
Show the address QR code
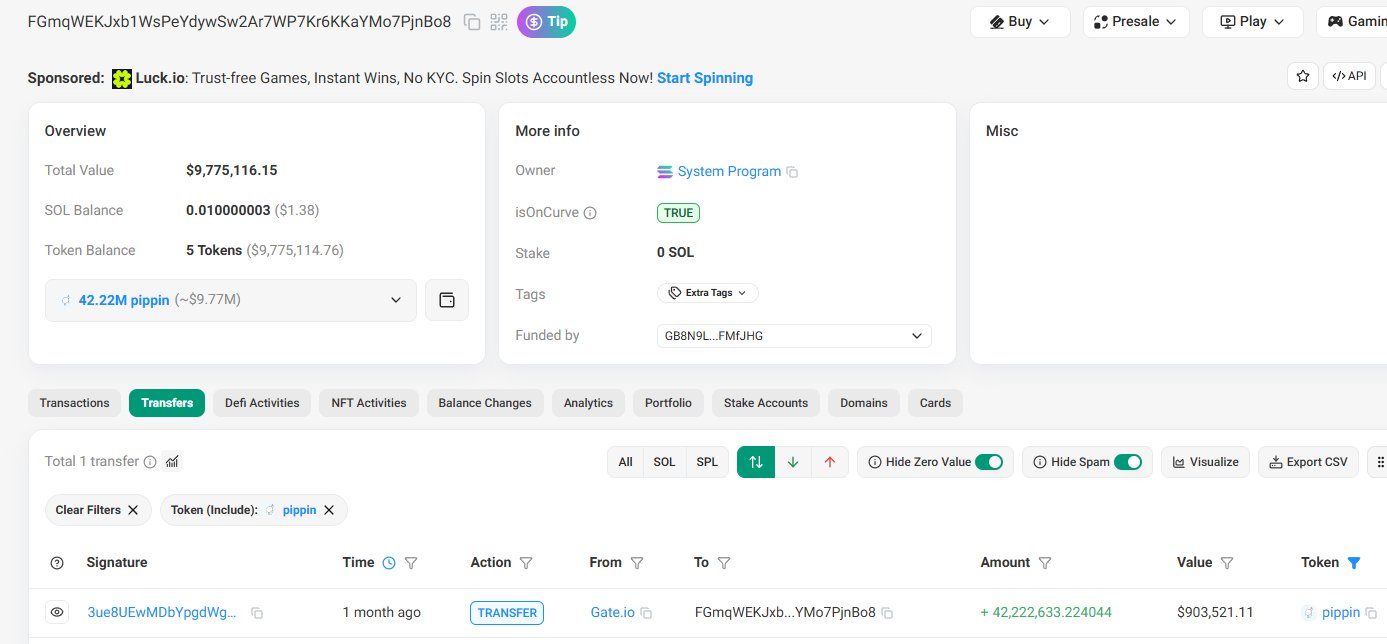click(x=499, y=22)
